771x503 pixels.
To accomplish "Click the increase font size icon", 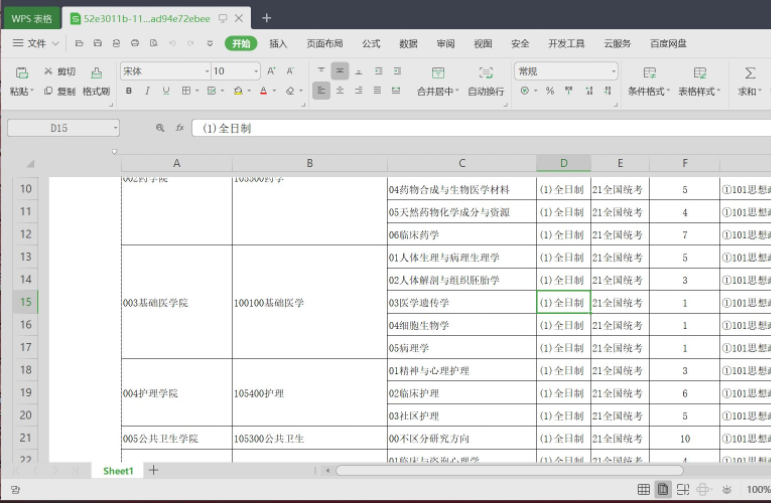I will tap(271, 71).
